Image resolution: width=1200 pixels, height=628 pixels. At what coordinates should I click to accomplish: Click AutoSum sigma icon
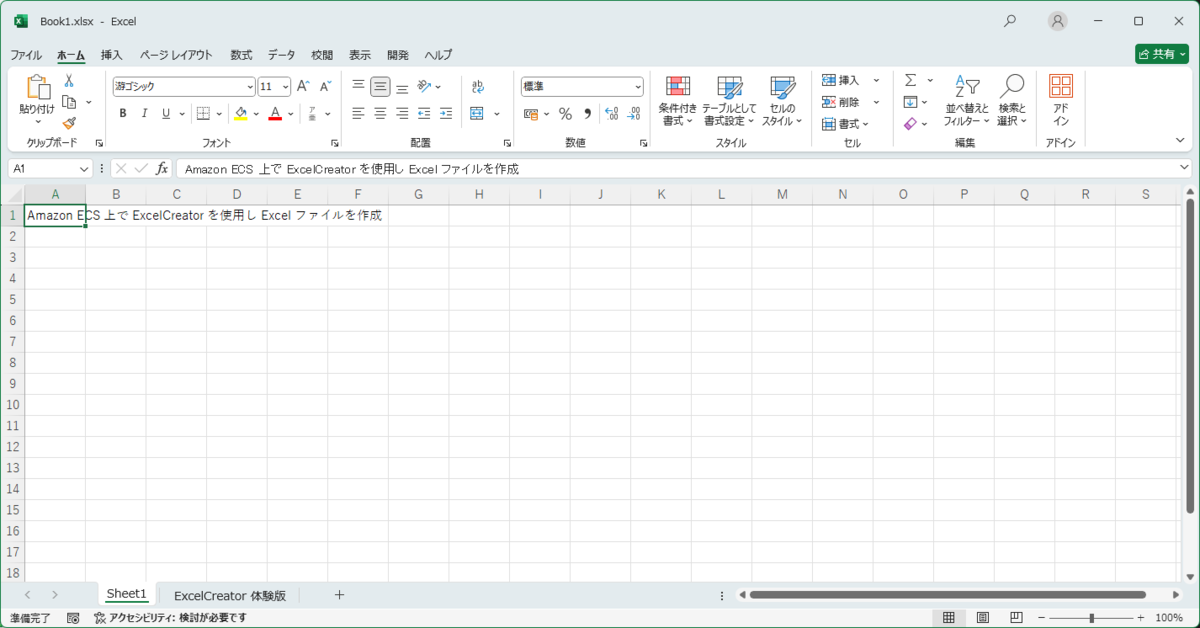coord(911,80)
